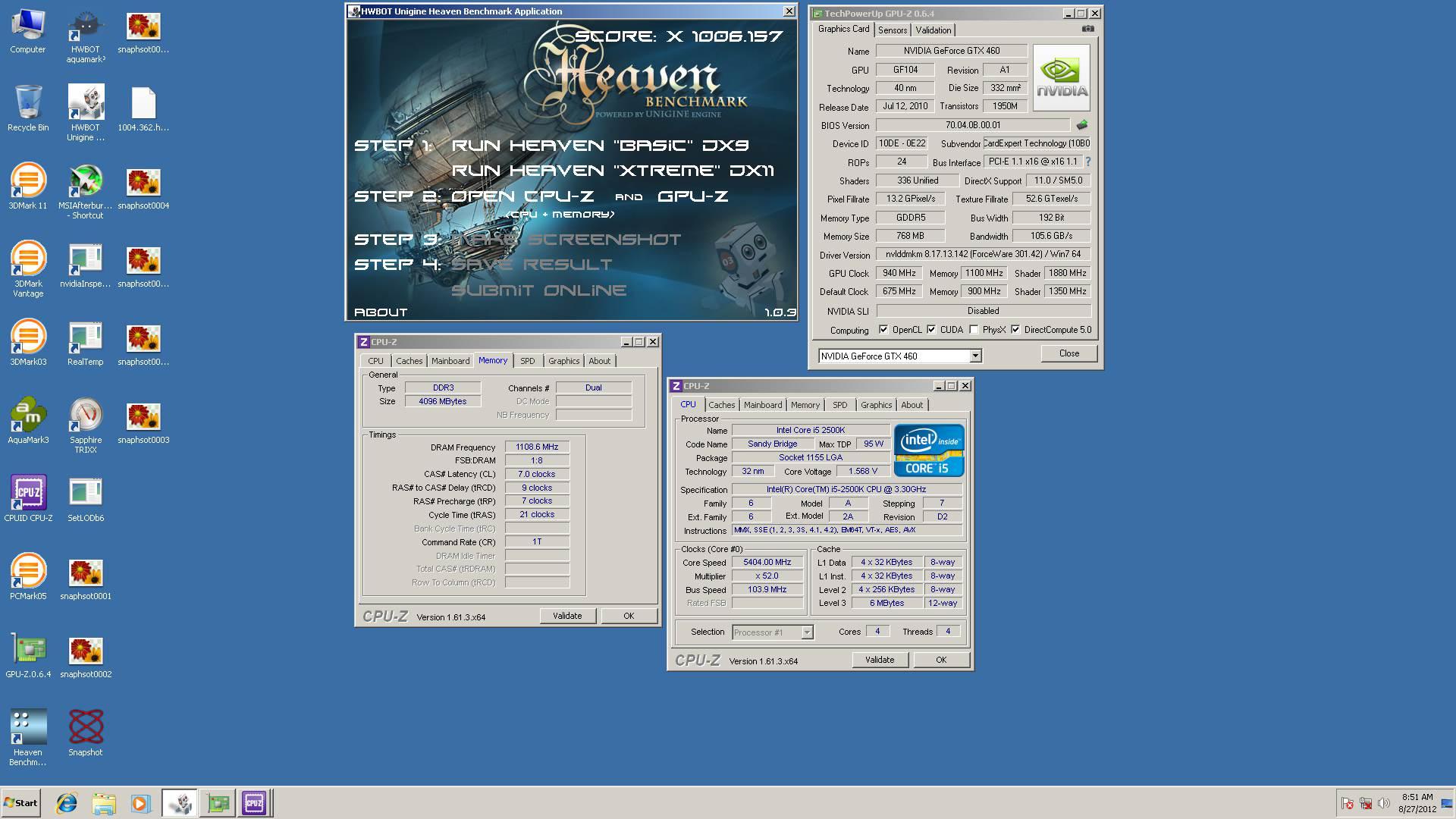Screen dimensions: 1456x819
Task: Click OK in CPU-Z CPU window
Action: [941, 660]
